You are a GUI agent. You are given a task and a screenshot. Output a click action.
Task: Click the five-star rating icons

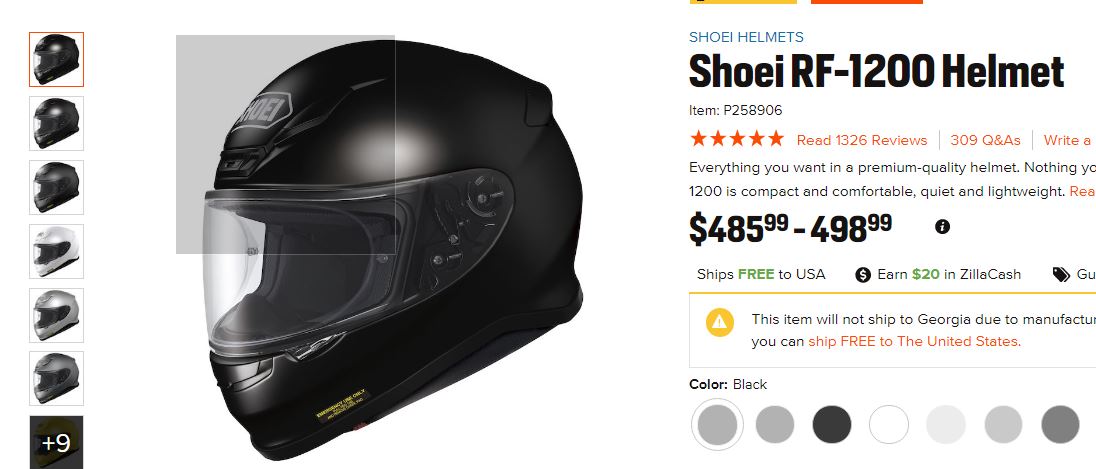[737, 139]
